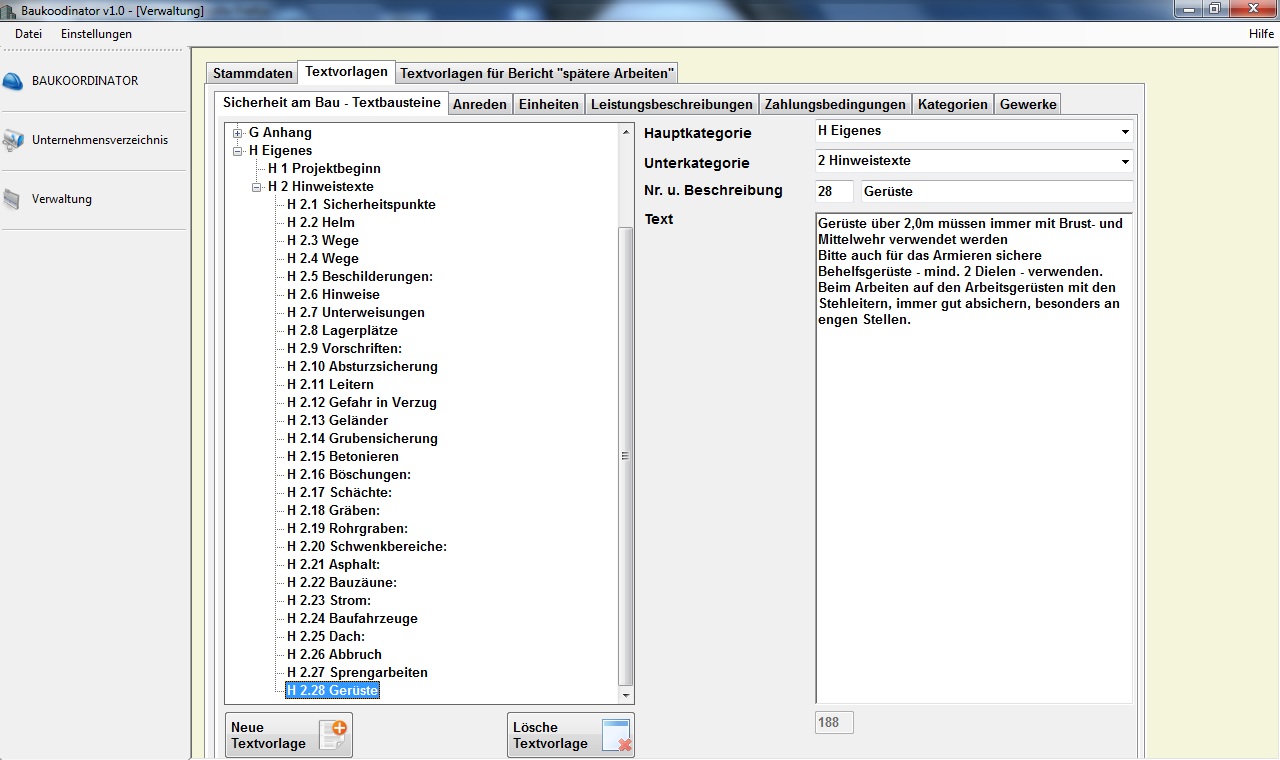The height and width of the screenshot is (760, 1280).
Task: Switch to the Leistungsbeschreibungen tab
Action: 671,104
